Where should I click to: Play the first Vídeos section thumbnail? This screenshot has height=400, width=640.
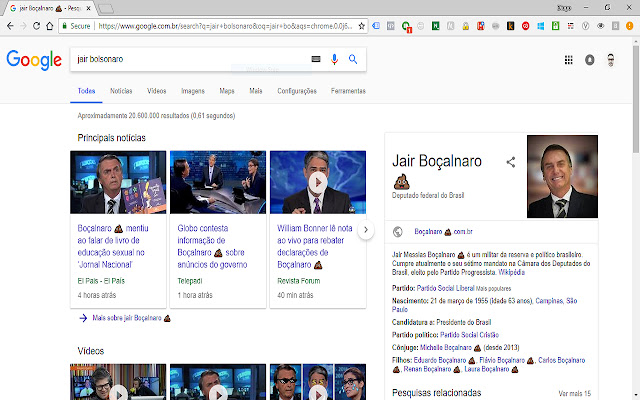click(x=118, y=382)
